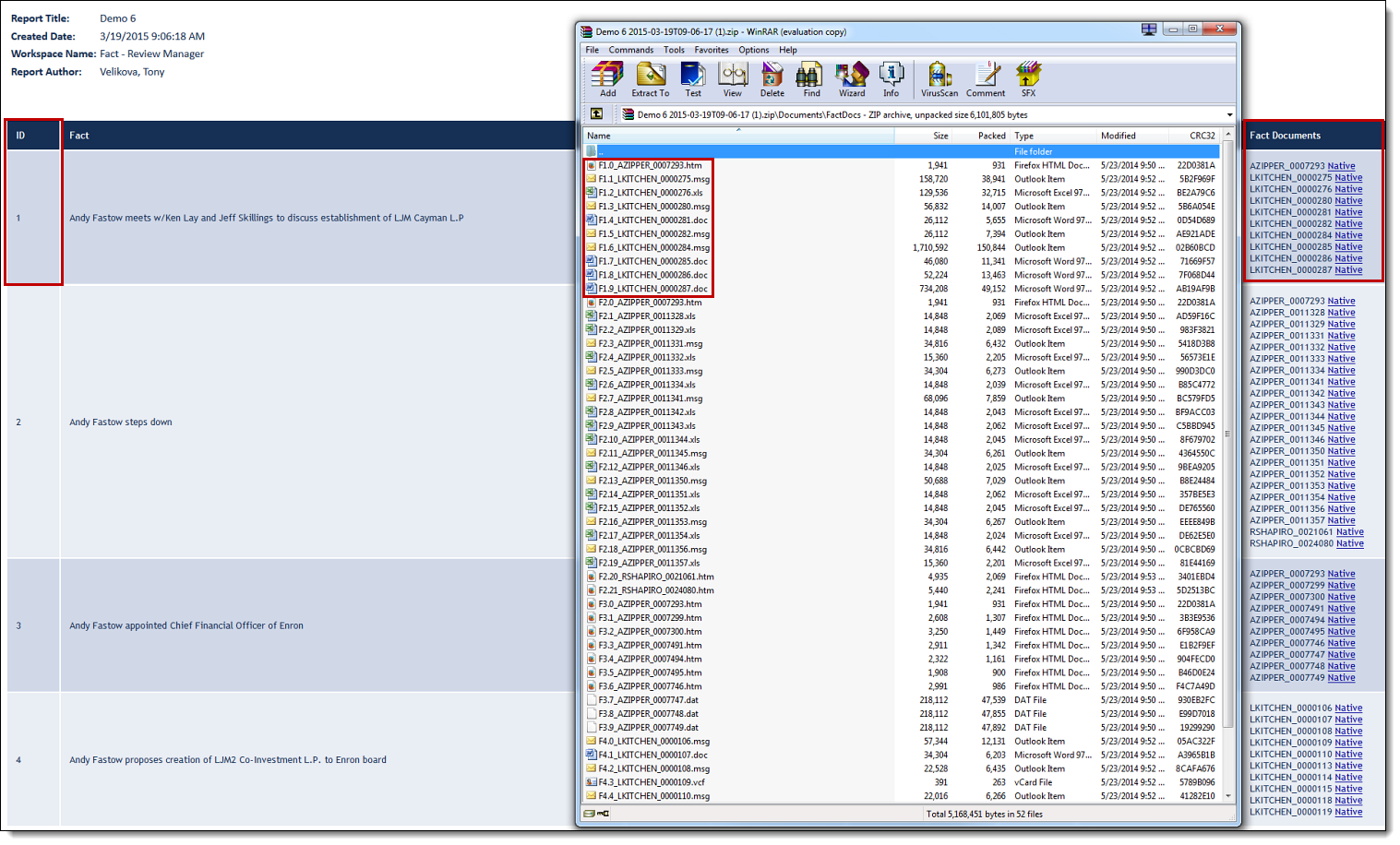Viewport: 1400px width, 845px height.
Task: Launch the Wizard tool
Action: [x=851, y=78]
